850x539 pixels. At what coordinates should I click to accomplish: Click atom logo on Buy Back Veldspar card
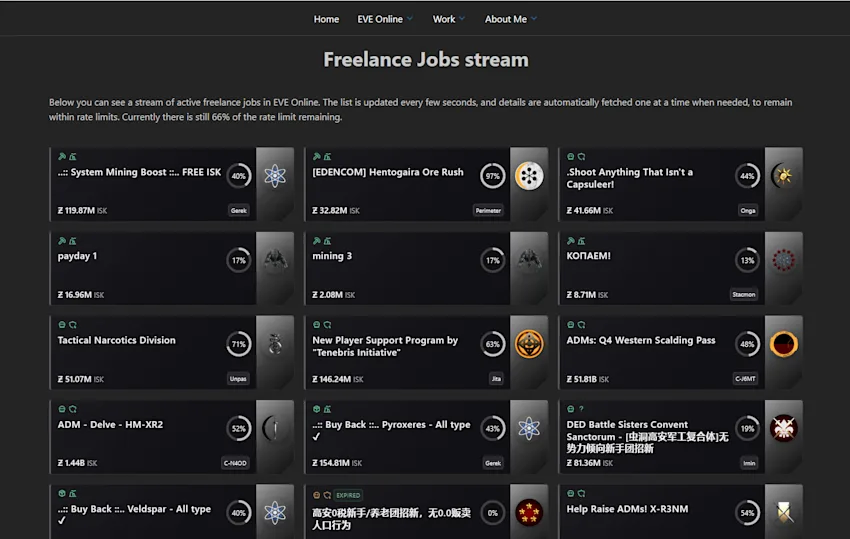coord(275,512)
